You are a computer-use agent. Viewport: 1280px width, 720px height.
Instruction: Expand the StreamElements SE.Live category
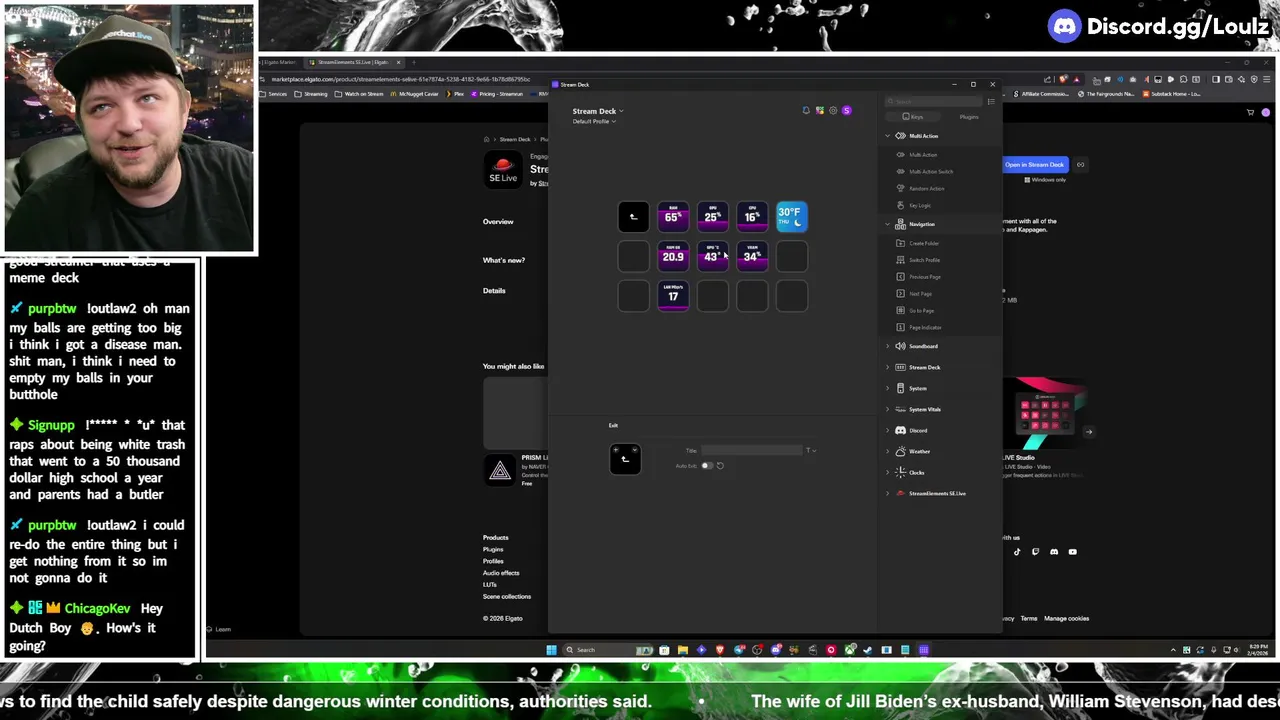pos(887,493)
